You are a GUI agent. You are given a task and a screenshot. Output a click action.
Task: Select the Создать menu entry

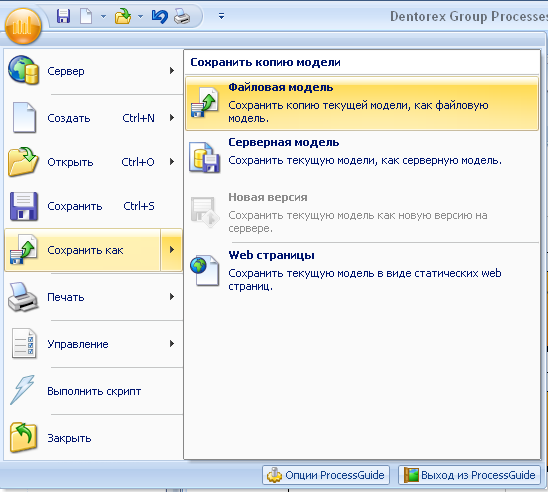click(93, 118)
